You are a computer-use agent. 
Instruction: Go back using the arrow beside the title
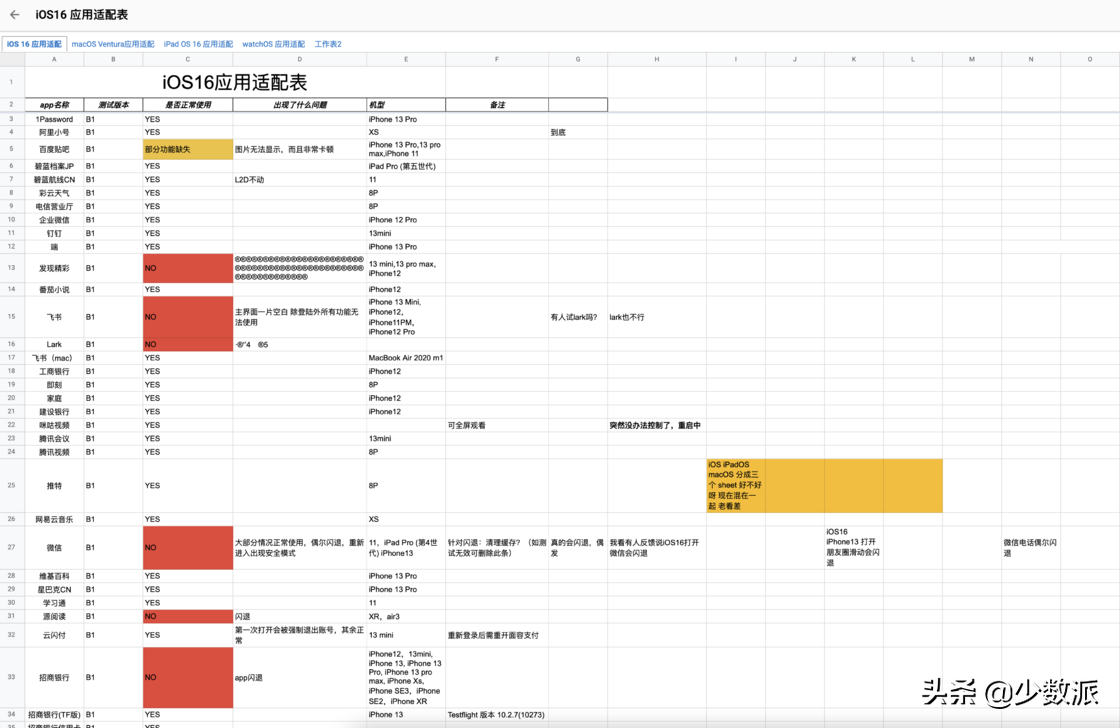point(15,14)
